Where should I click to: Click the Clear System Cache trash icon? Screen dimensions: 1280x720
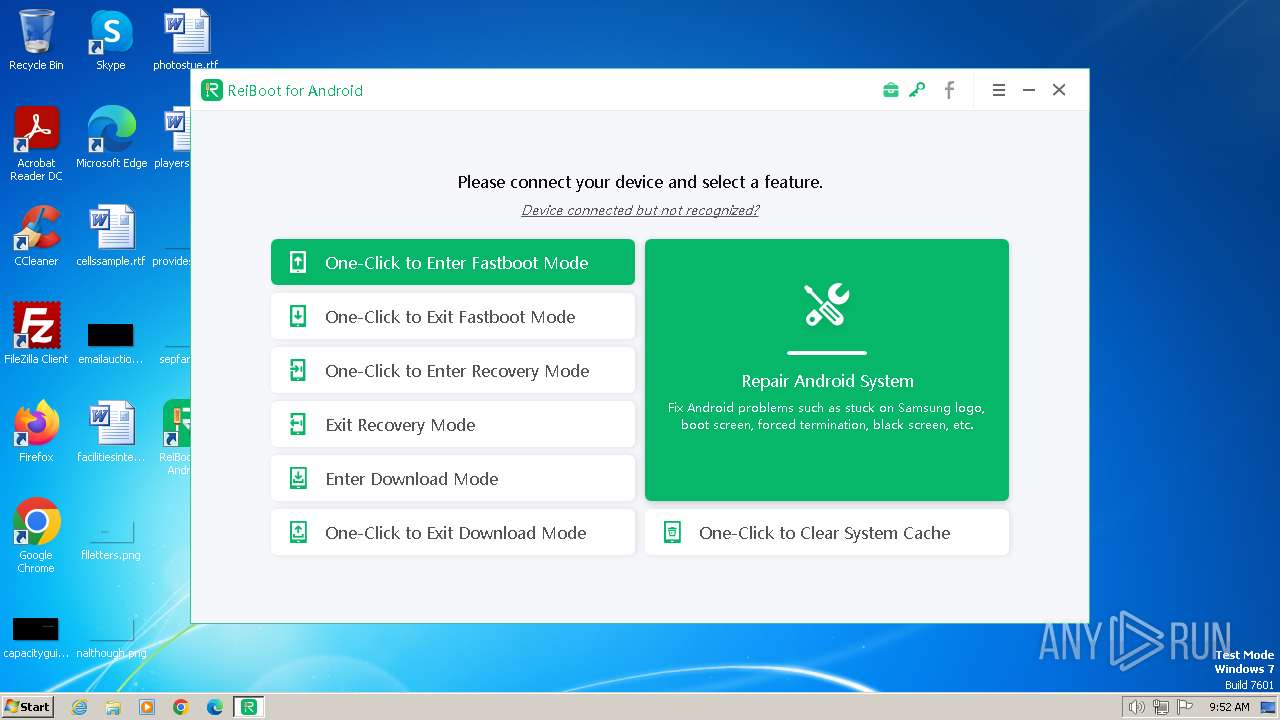[x=672, y=532]
